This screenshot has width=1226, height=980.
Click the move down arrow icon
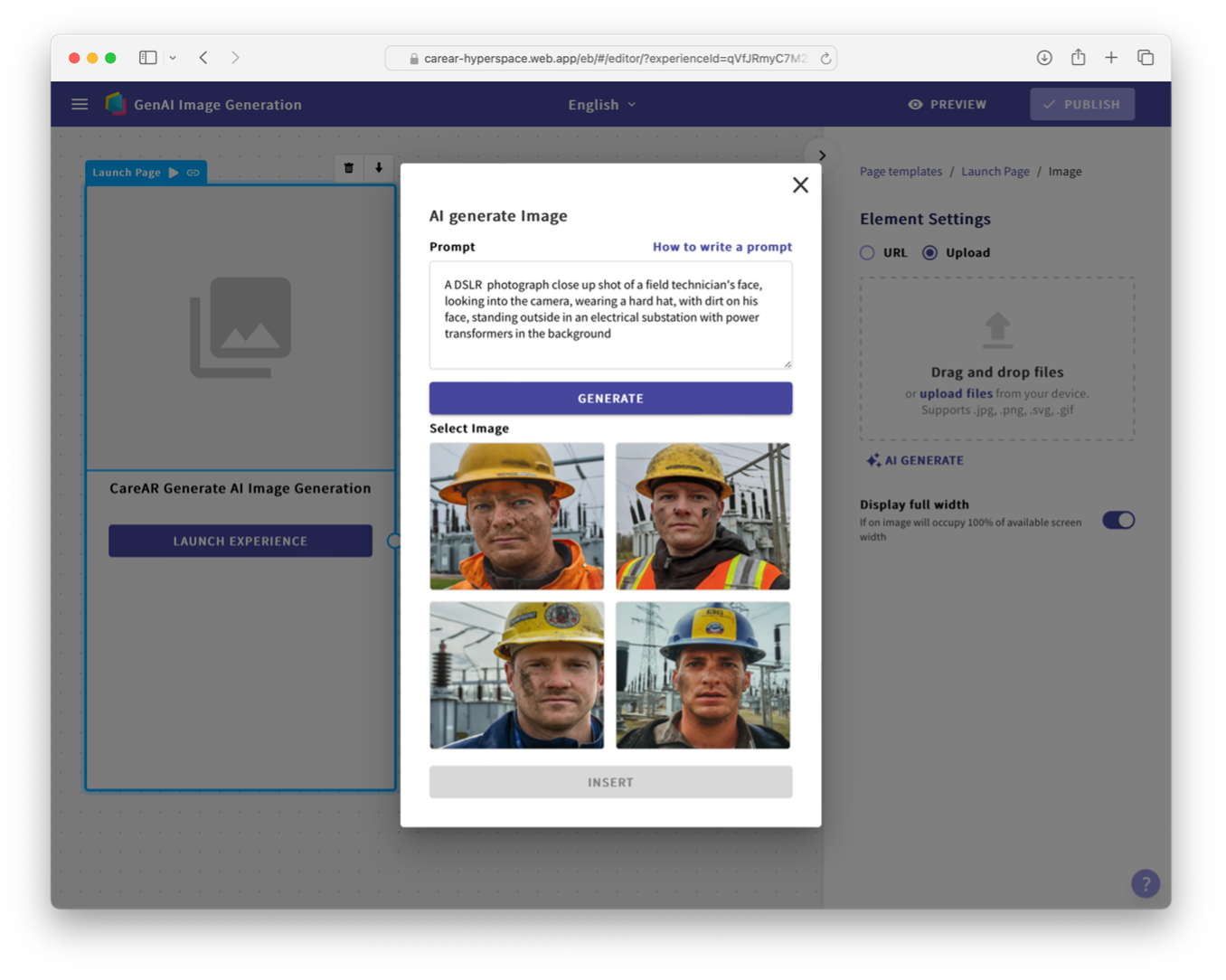coord(379,168)
